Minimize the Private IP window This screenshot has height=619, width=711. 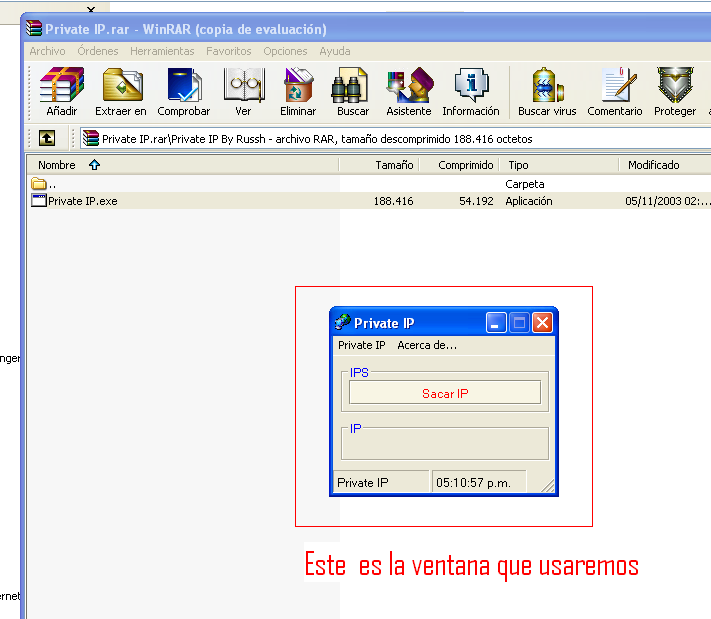(x=496, y=323)
